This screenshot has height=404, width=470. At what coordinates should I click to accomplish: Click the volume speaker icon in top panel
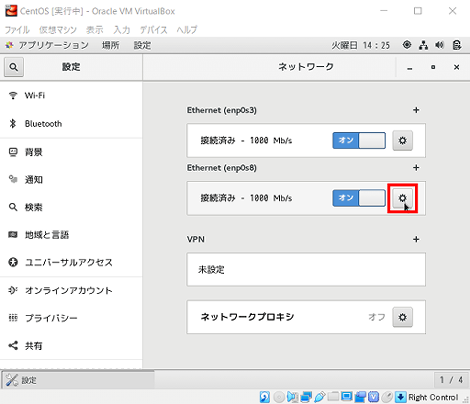(440, 45)
